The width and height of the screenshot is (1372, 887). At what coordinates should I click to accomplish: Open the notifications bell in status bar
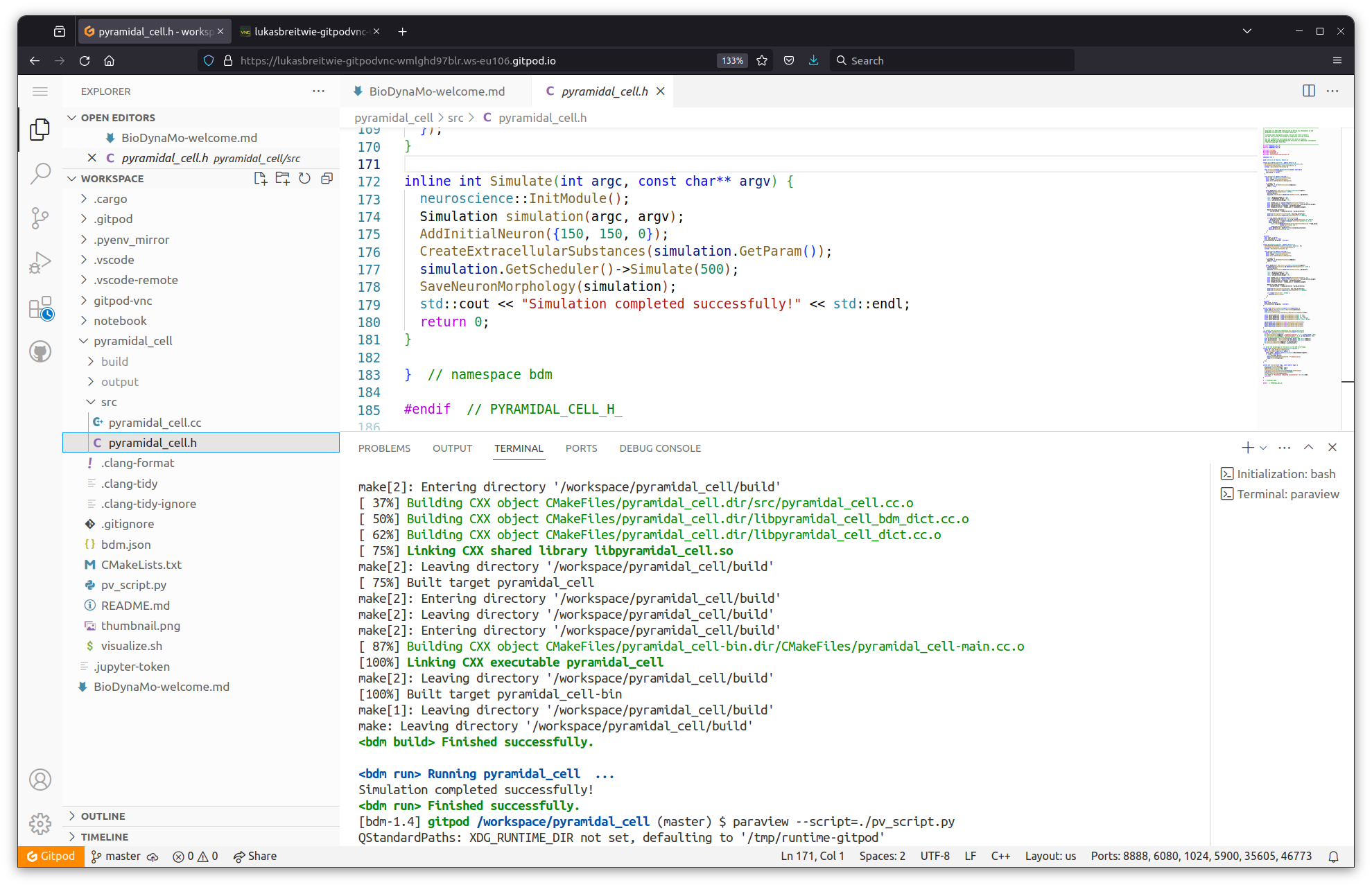1332,857
